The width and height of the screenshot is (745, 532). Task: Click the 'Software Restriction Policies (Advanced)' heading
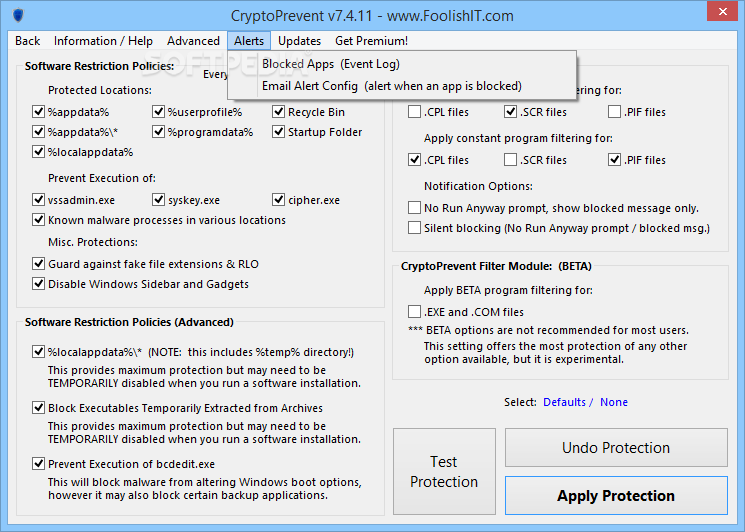pos(129,322)
